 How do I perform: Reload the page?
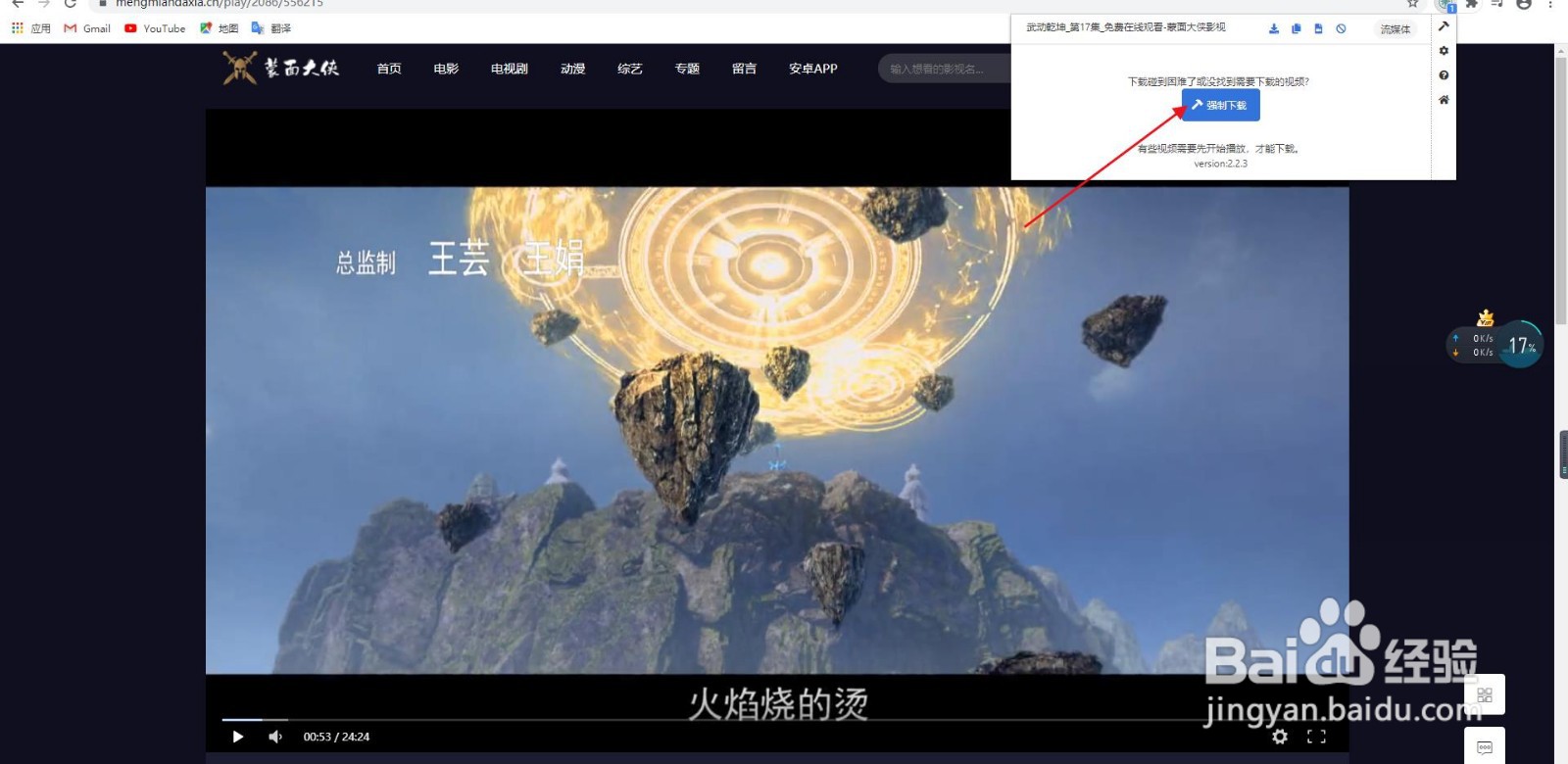(70, 4)
